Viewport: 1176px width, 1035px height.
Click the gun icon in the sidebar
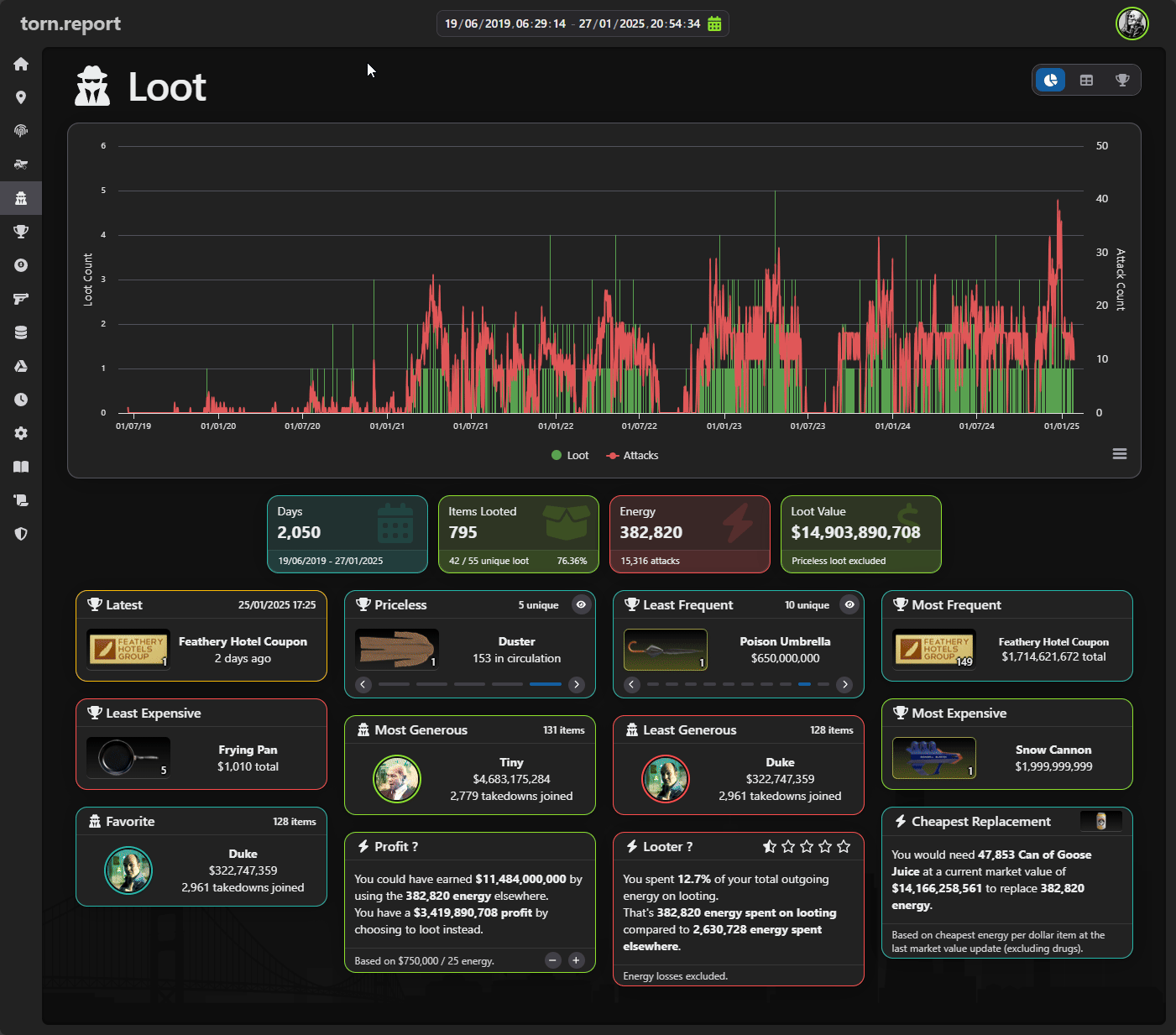pos(21,299)
